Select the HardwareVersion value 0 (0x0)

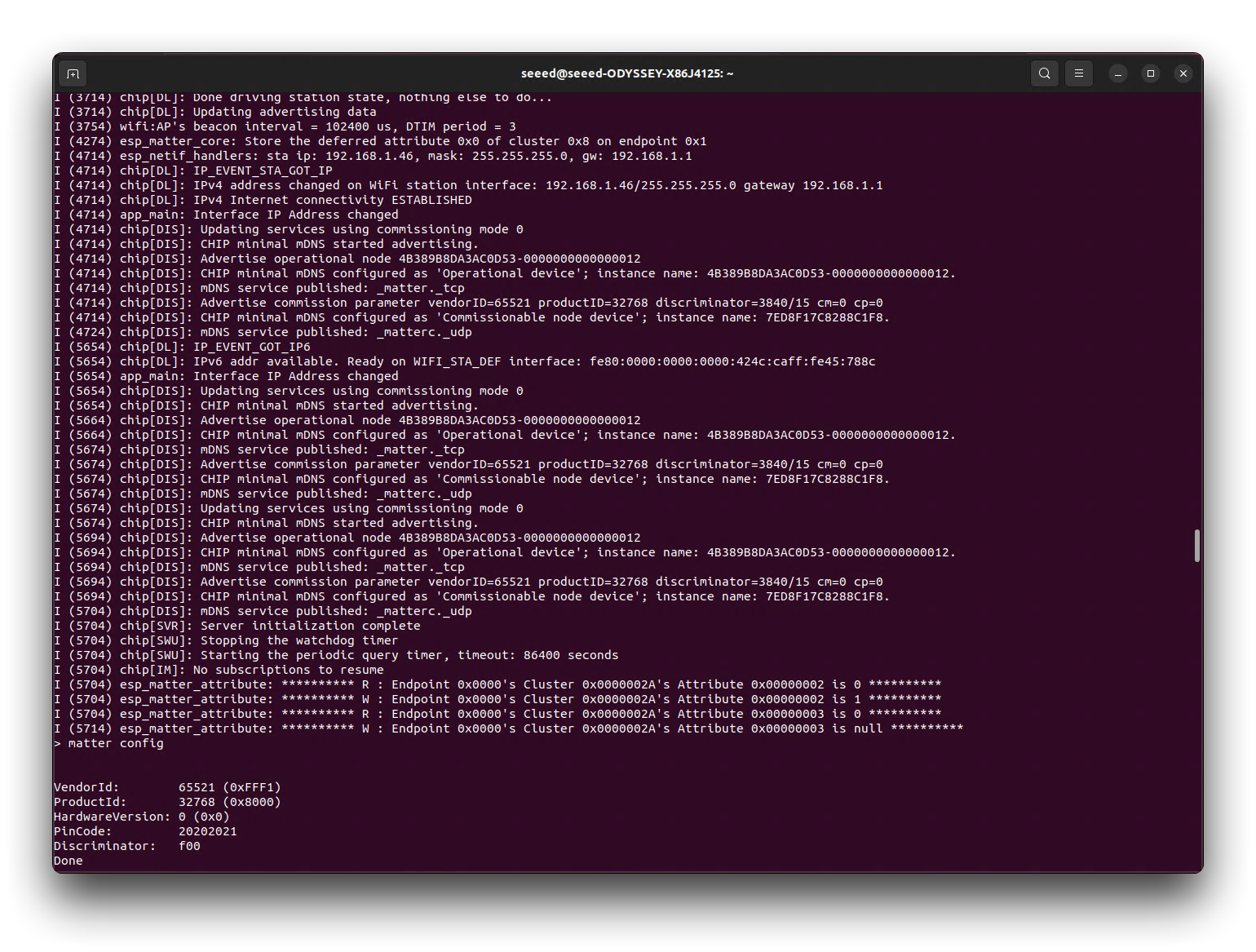pos(204,817)
